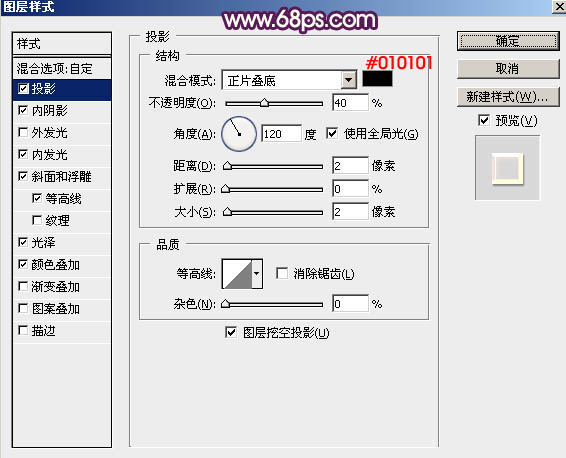The height and width of the screenshot is (458, 566).
Task: Click the 角度 angle dial
Action: point(239,134)
